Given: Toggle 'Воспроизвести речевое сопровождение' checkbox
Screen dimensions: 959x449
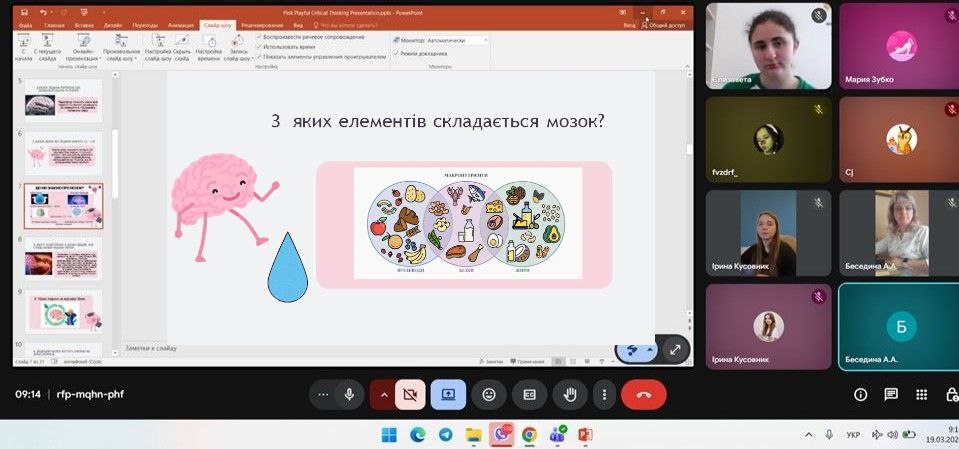Looking at the screenshot, I should (x=260, y=36).
